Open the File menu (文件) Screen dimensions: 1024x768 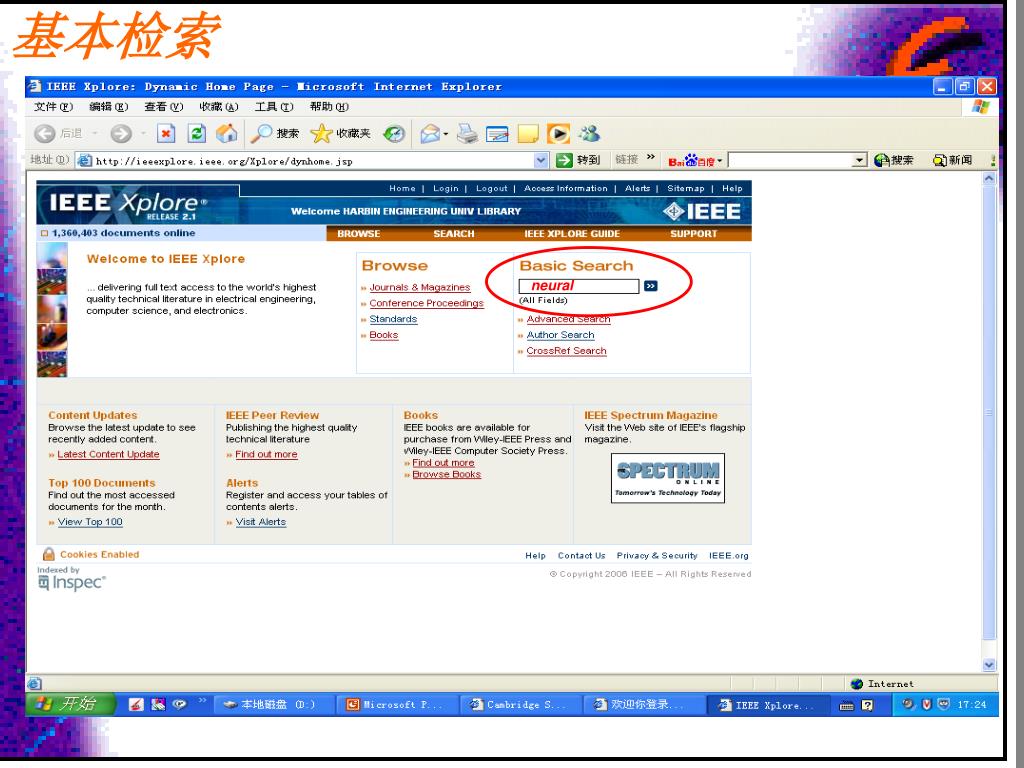click(x=54, y=106)
